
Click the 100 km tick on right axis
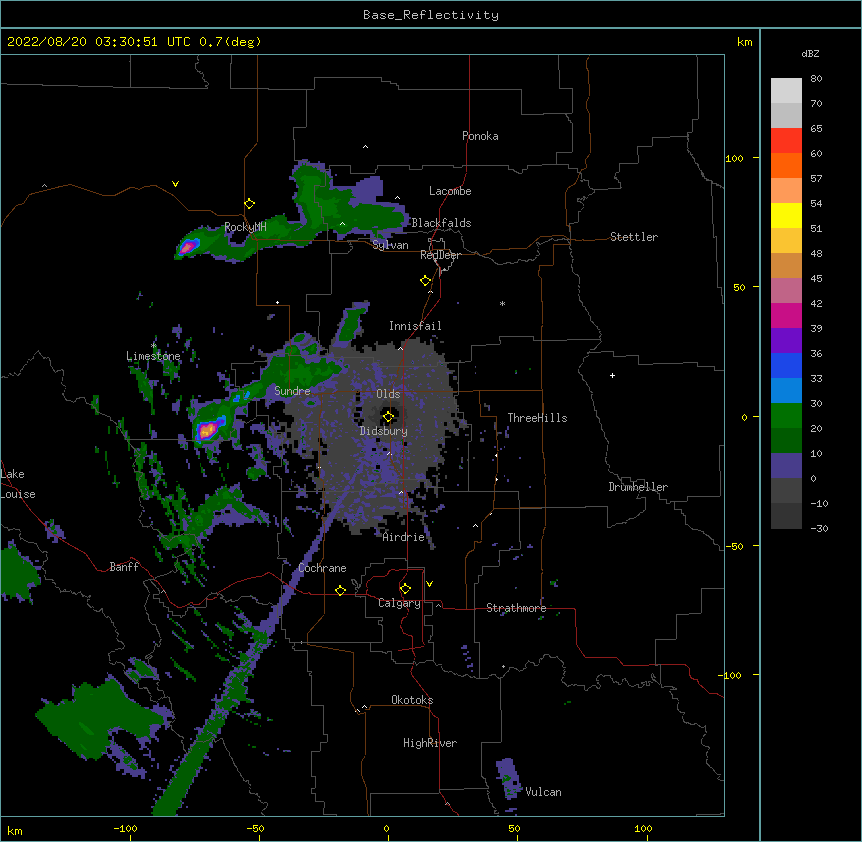pyautogui.click(x=734, y=158)
